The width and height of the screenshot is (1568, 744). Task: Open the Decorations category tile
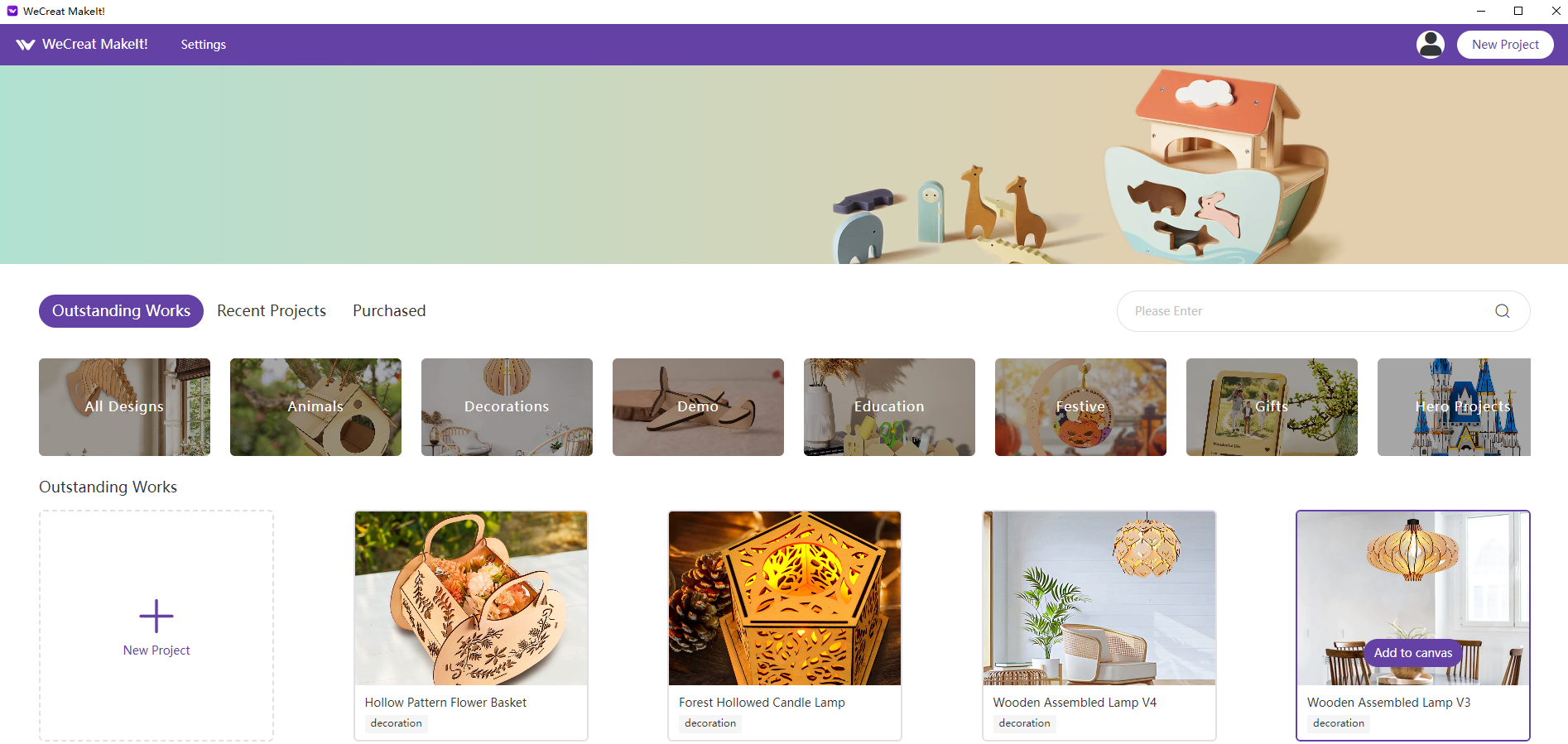(507, 407)
